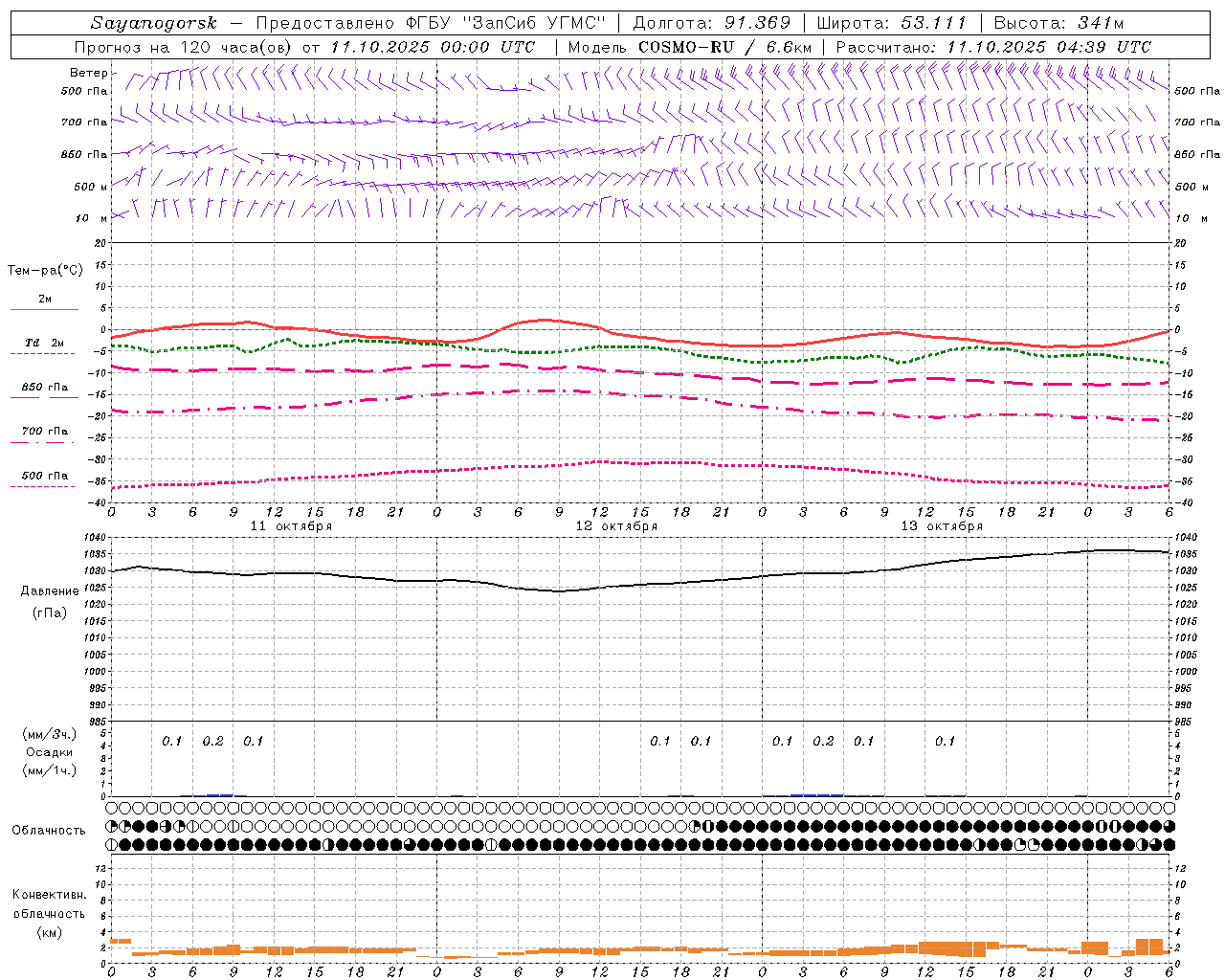Click the 'Облачность' cloud cover label

tap(49, 831)
